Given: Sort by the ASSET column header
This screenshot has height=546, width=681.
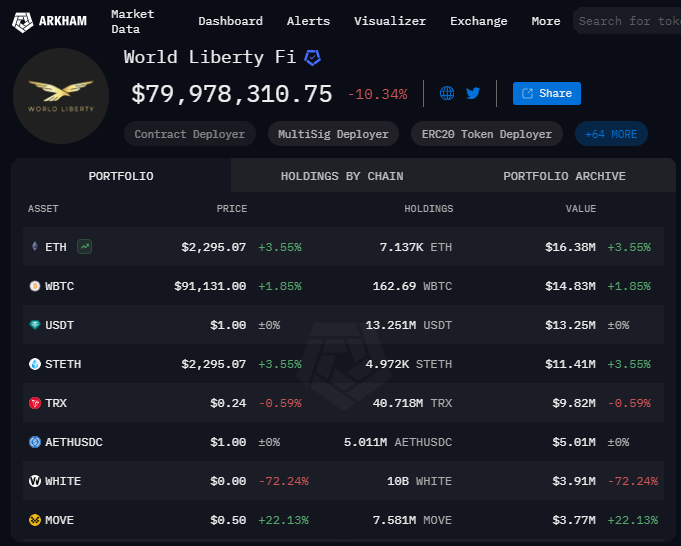Looking at the screenshot, I should (x=43, y=209).
